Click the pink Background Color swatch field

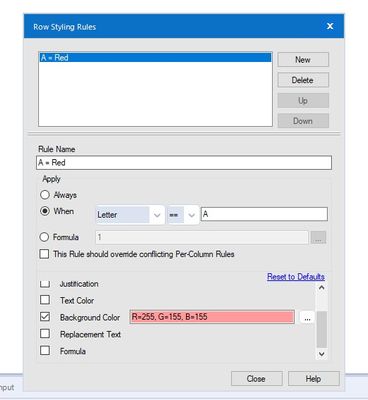click(x=212, y=317)
